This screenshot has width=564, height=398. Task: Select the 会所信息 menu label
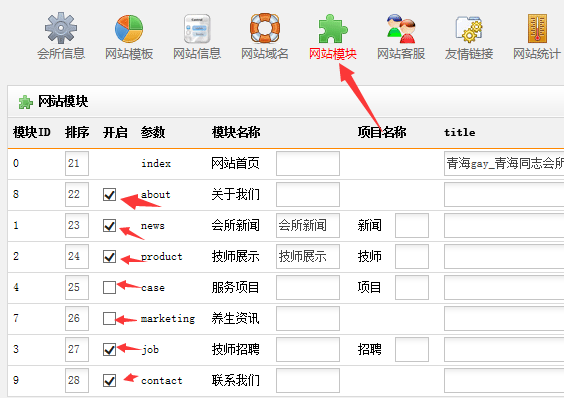click(x=61, y=54)
